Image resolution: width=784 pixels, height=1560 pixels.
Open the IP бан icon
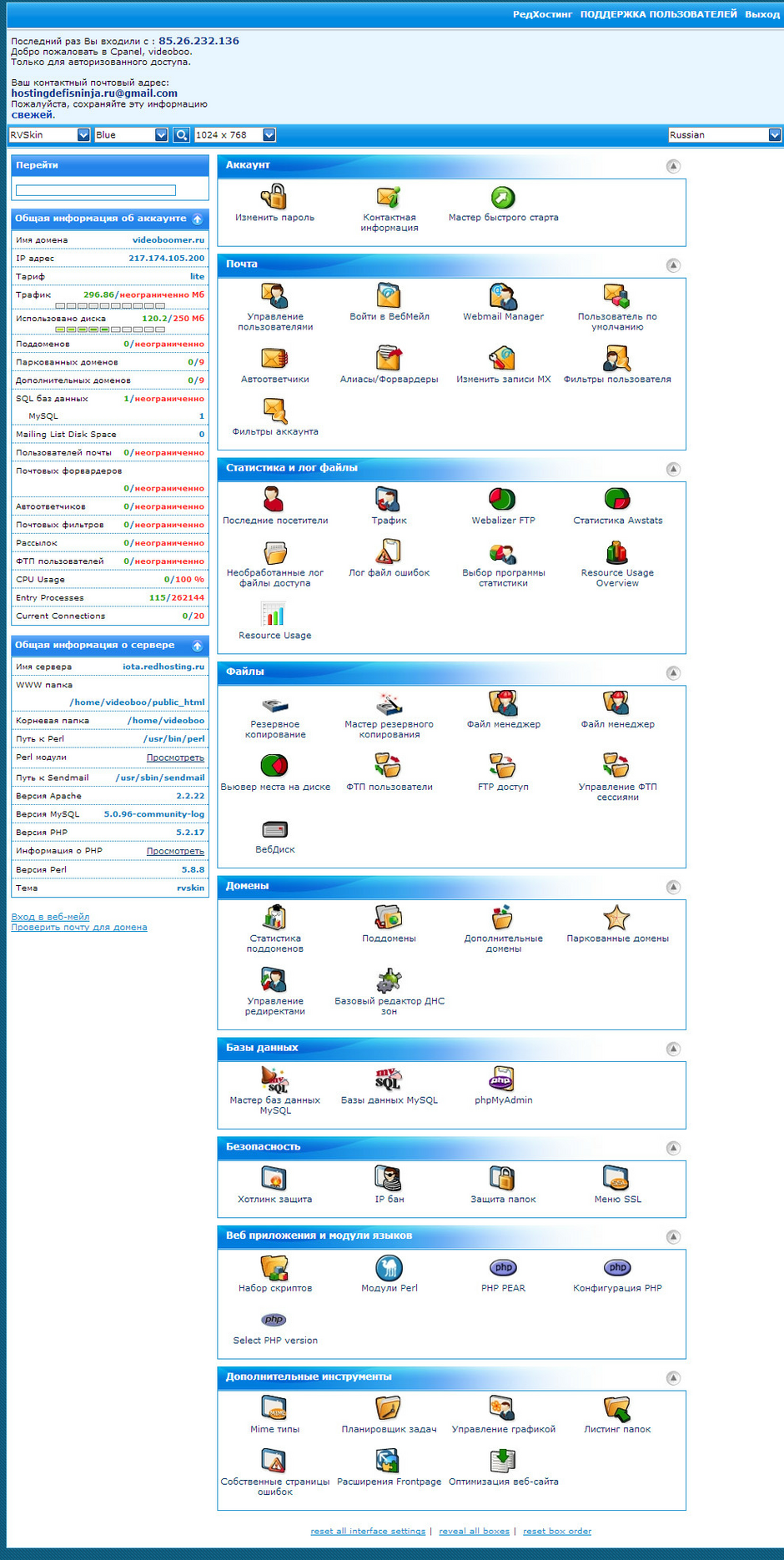389,1179
